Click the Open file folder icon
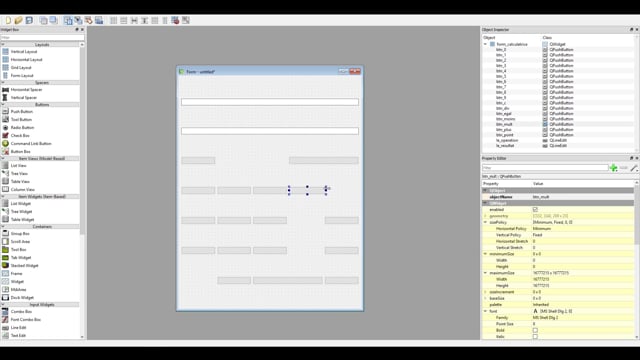640x360 pixels. [18, 20]
